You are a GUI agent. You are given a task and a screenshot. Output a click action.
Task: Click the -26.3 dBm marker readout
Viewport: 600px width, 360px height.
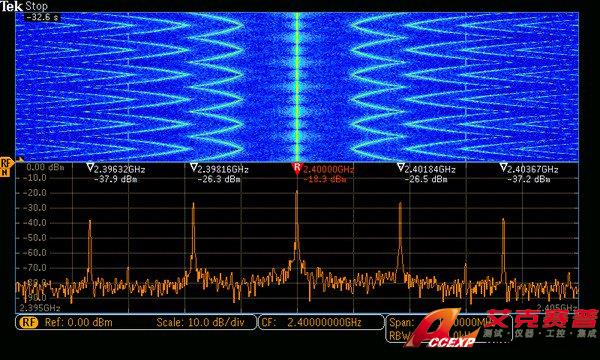click(219, 179)
